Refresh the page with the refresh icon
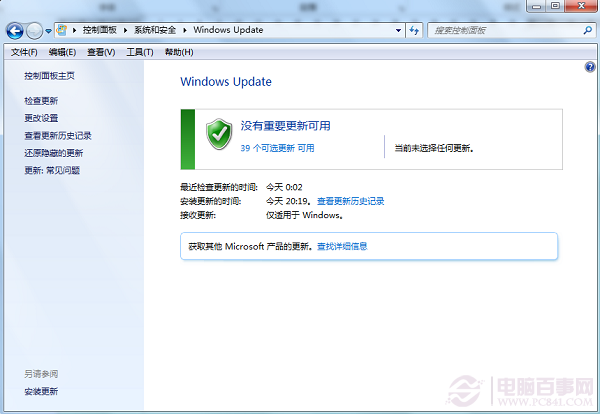The height and width of the screenshot is (414, 600). [414, 30]
